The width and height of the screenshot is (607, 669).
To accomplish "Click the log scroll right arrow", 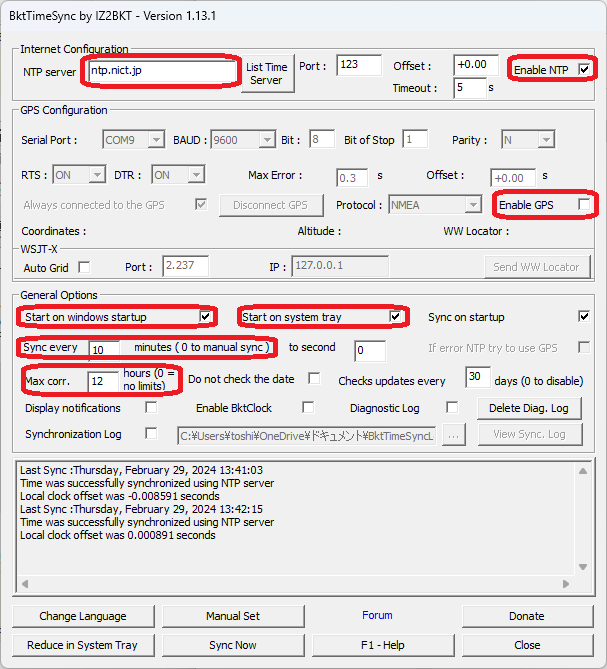I will pos(566,584).
